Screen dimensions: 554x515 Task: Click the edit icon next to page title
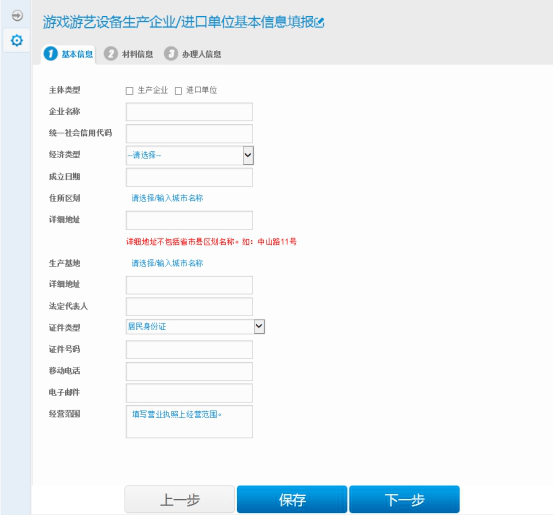coord(319,23)
